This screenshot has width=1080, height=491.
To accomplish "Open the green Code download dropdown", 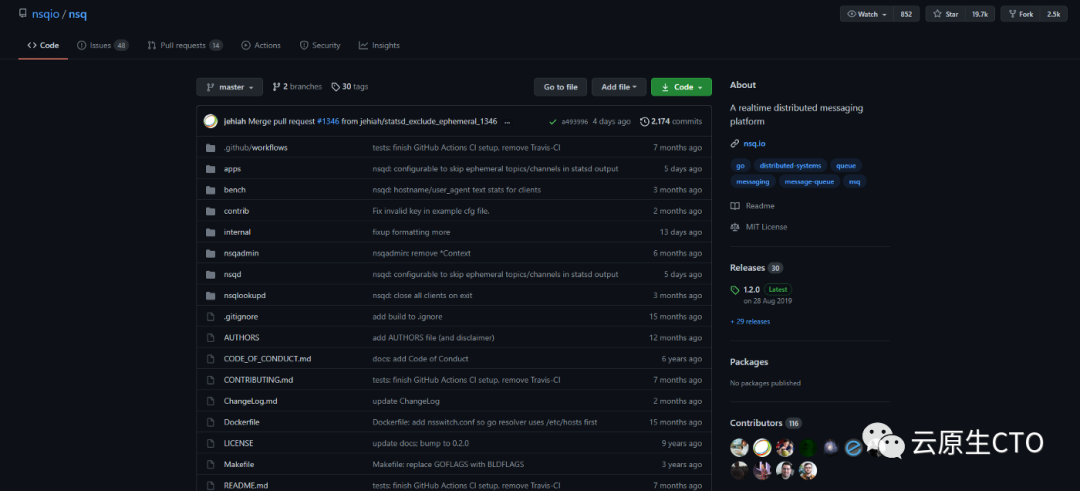I will (x=681, y=87).
